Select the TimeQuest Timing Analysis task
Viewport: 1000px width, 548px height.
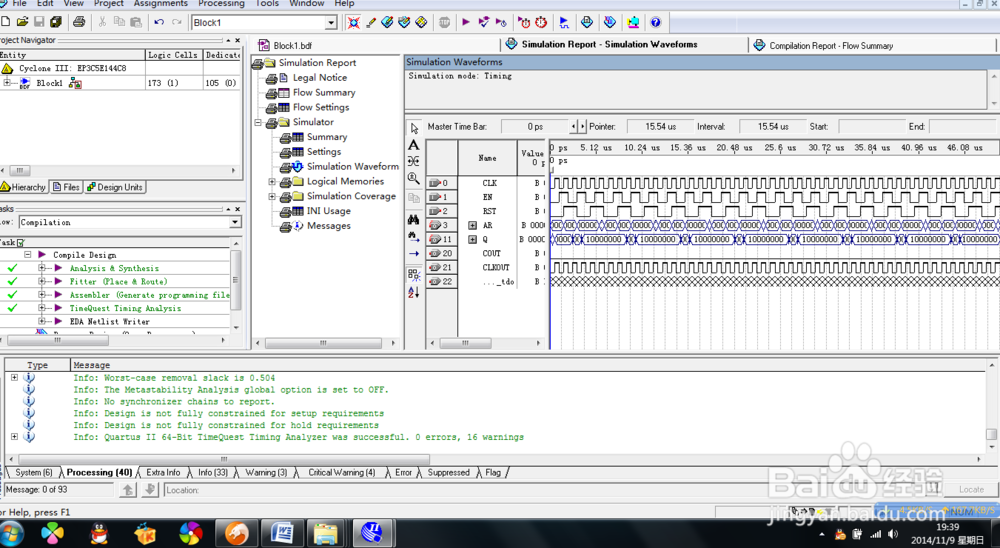[125, 308]
